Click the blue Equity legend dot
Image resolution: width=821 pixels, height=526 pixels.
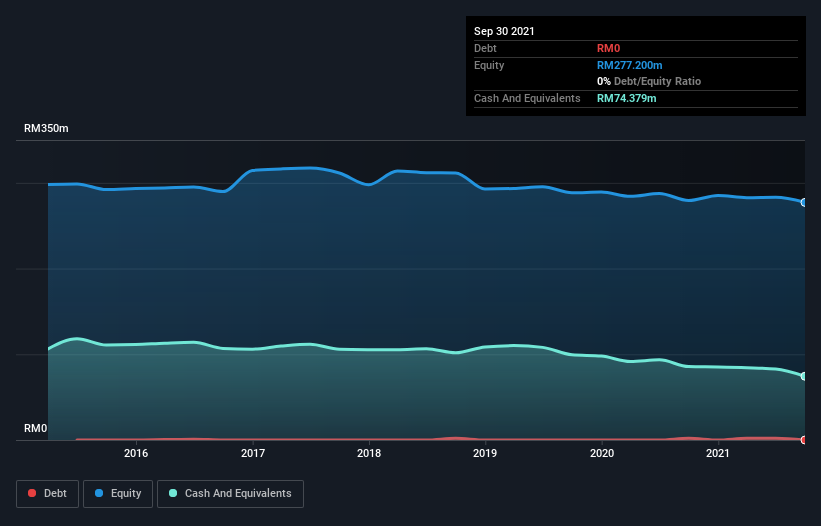click(x=99, y=493)
